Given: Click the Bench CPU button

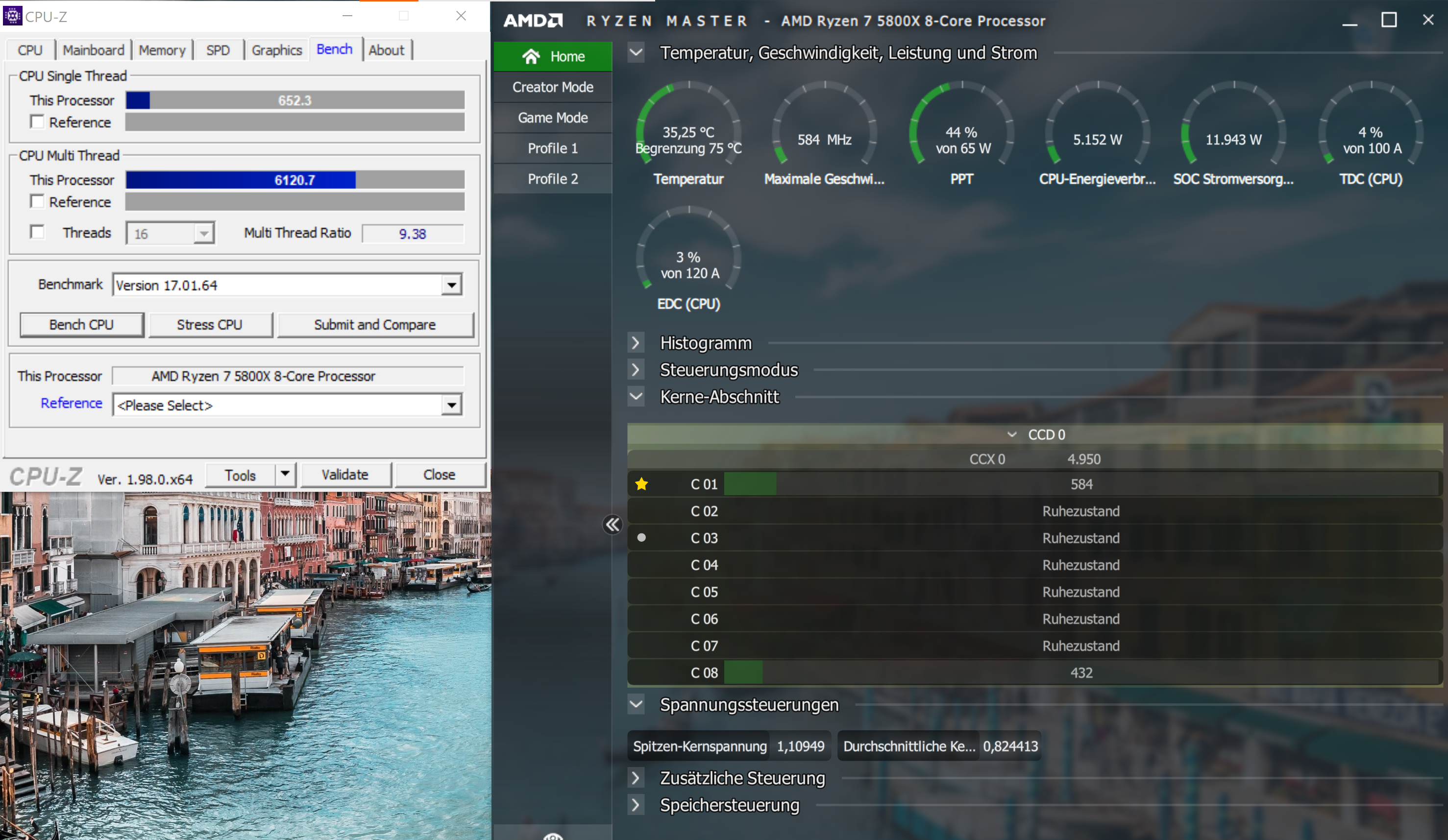Looking at the screenshot, I should tap(82, 325).
